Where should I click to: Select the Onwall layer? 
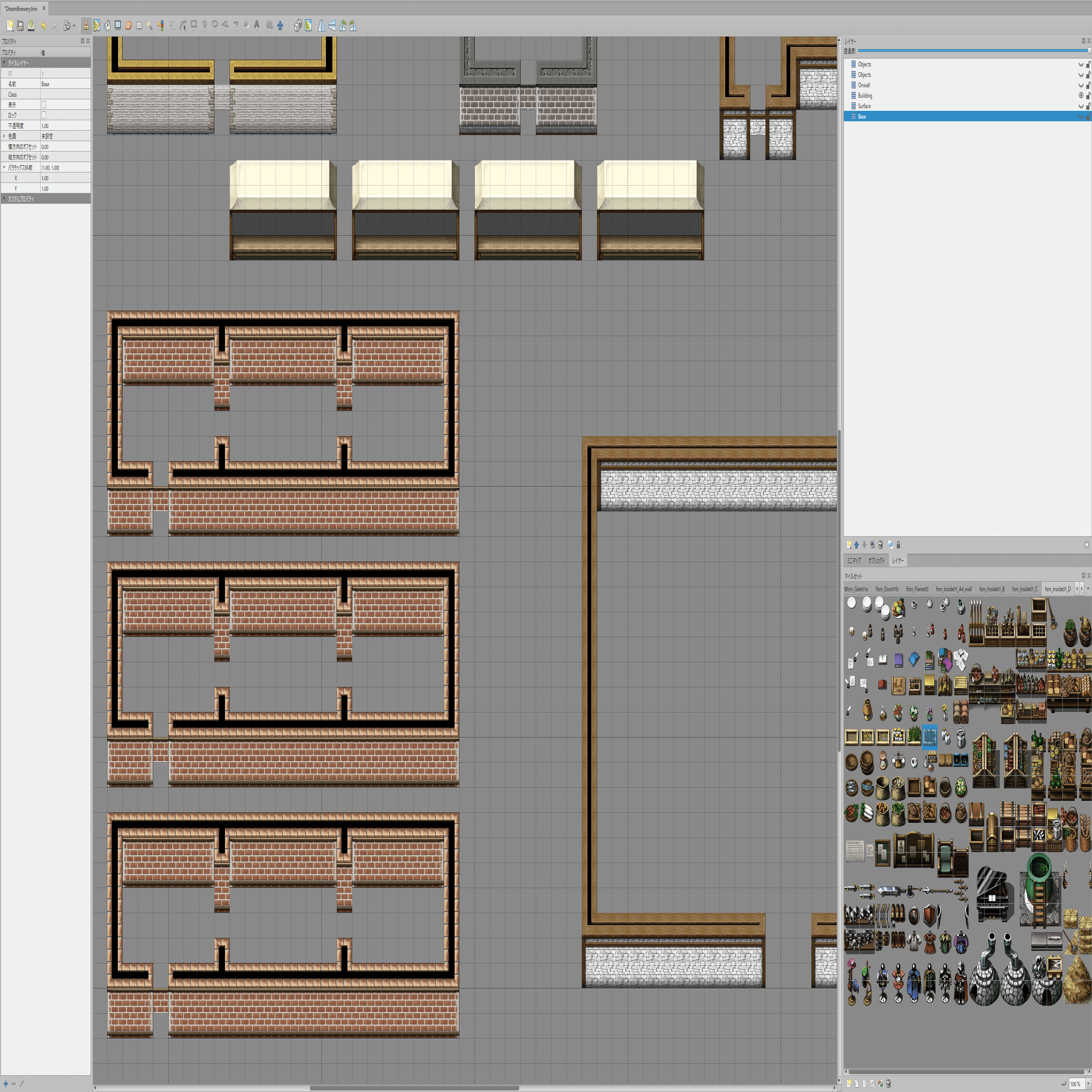864,85
